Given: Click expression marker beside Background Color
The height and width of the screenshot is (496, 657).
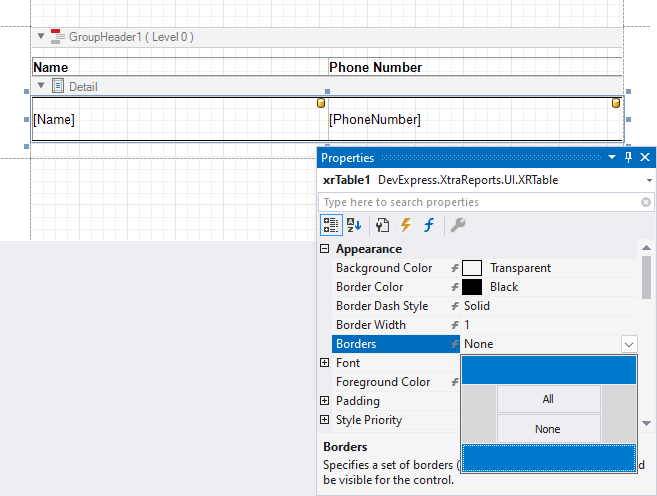Looking at the screenshot, I should (455, 268).
